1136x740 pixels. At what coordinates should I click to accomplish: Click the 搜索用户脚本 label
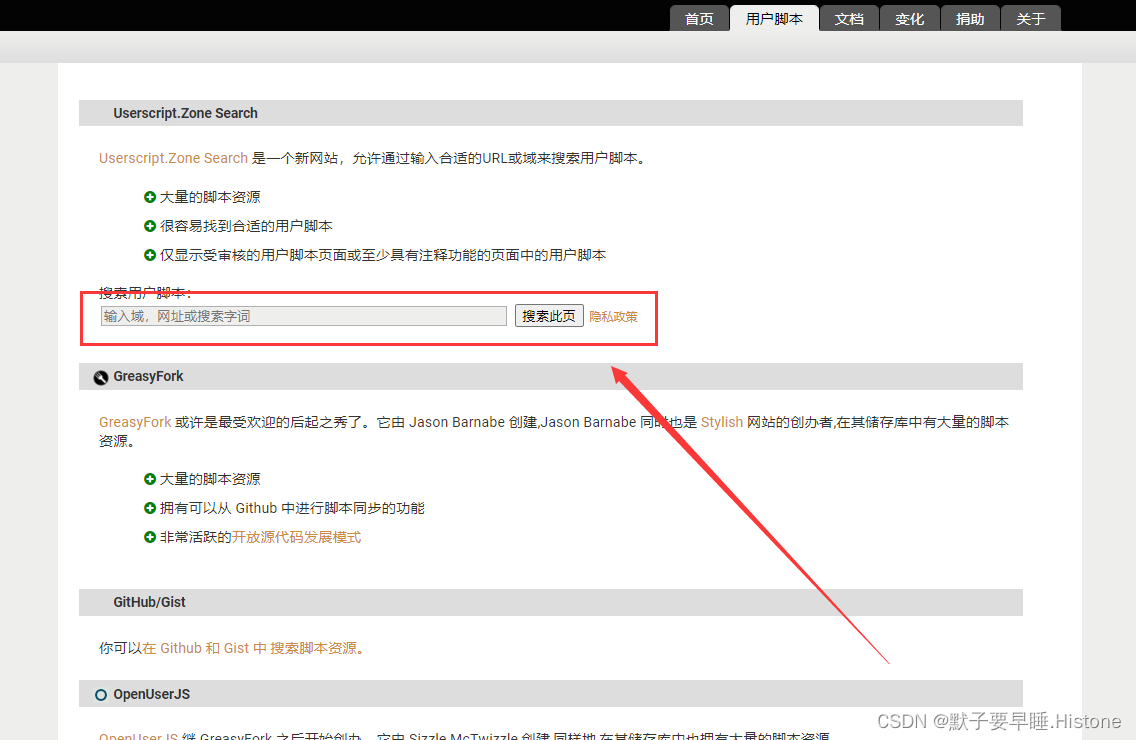(145, 293)
